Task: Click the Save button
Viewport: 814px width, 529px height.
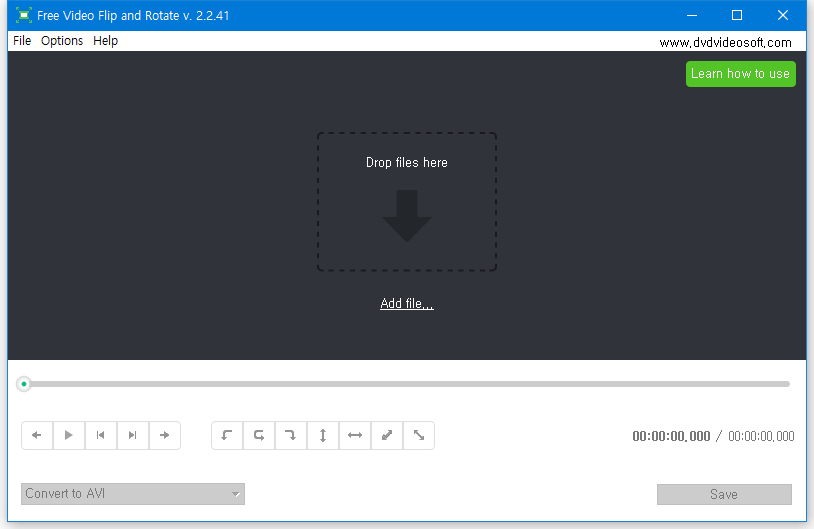Action: pos(724,494)
